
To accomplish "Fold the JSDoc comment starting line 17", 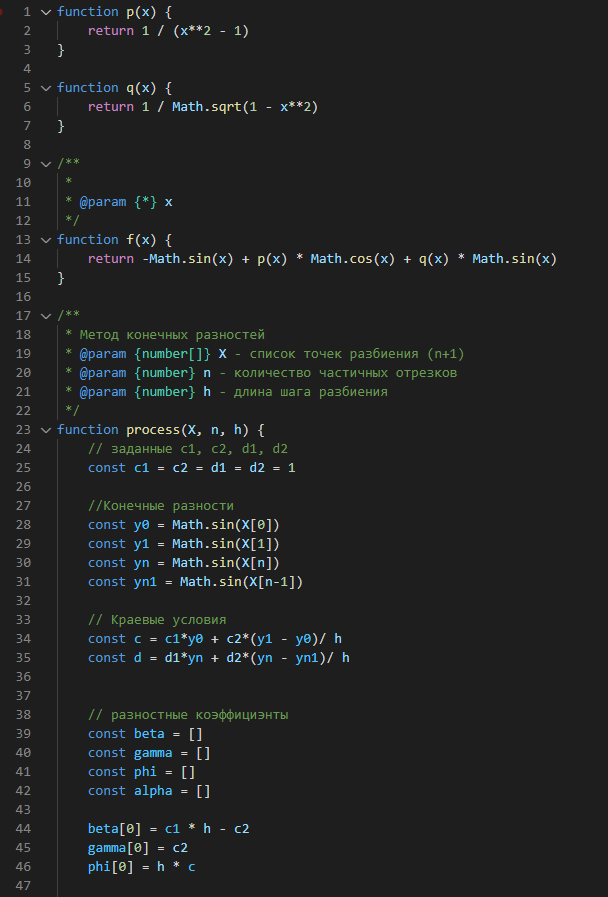I will [46, 316].
